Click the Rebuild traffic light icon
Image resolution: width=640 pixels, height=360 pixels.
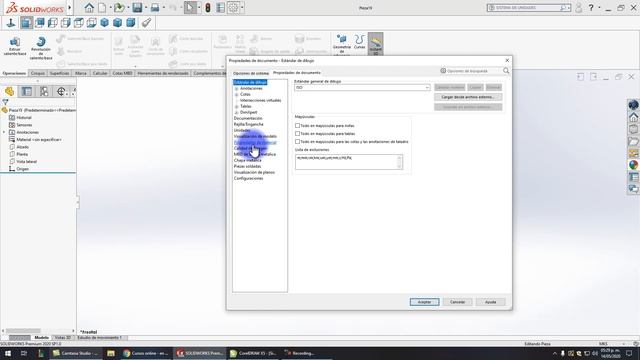(x=208, y=7)
